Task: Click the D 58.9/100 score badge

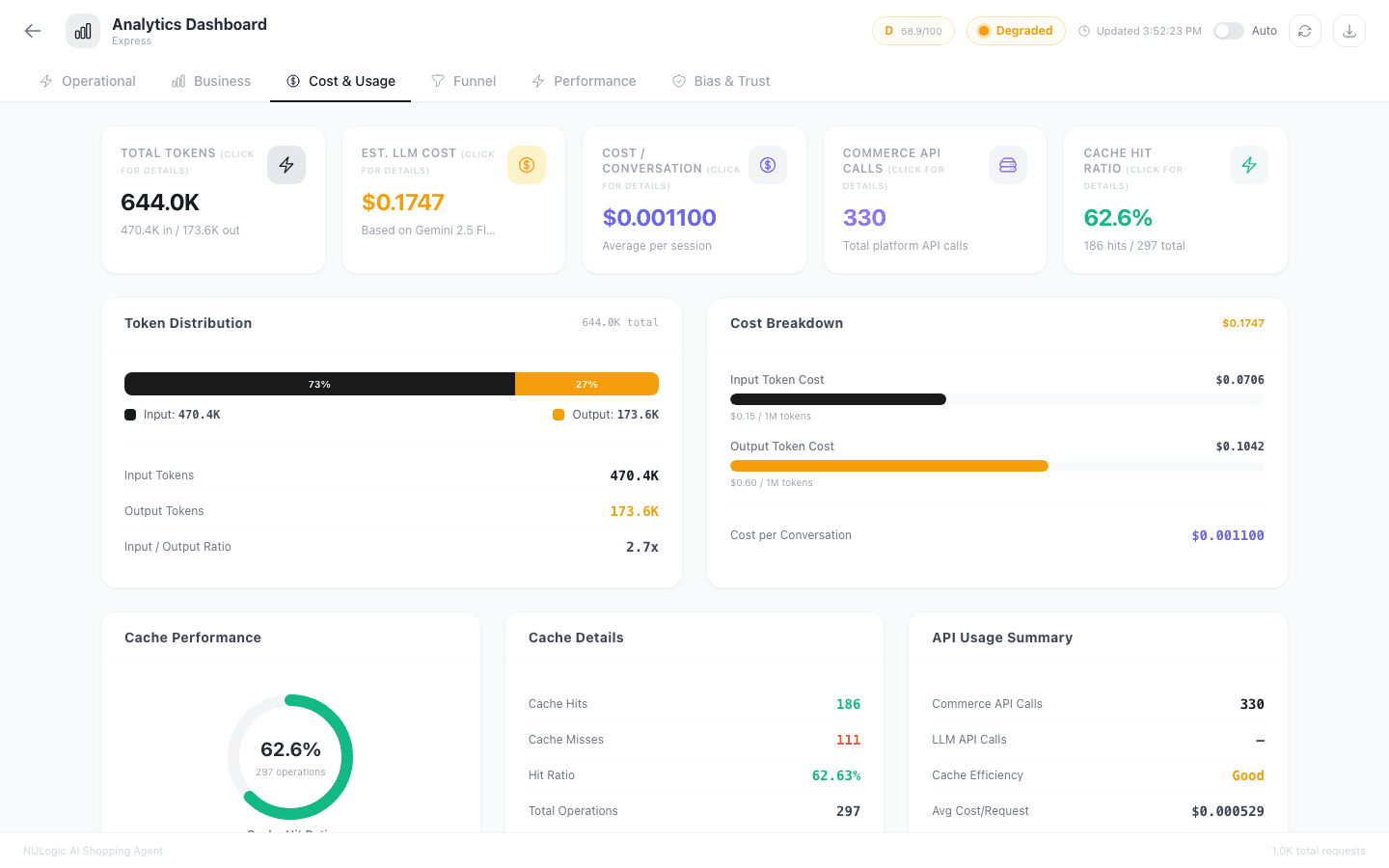Action: coord(912,31)
